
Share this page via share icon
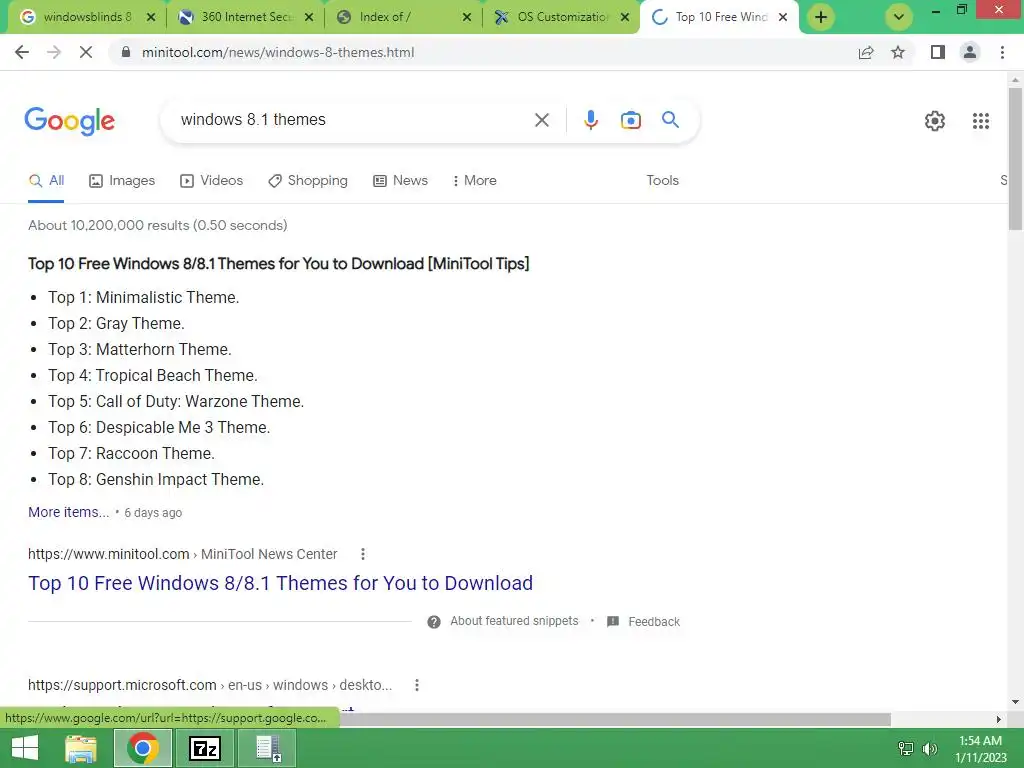(x=866, y=52)
